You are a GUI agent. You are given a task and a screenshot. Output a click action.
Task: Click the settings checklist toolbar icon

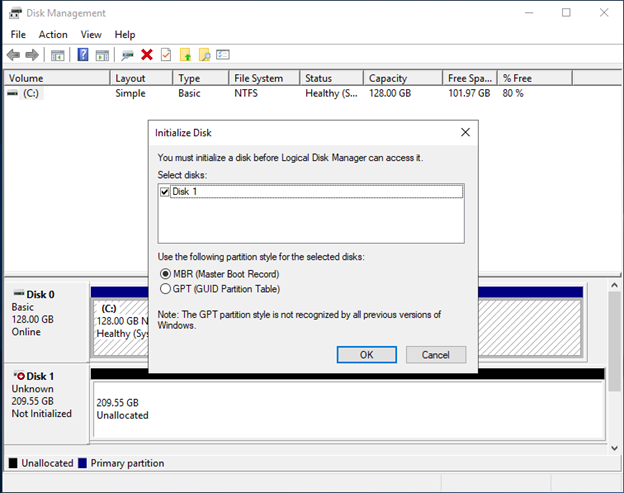[x=223, y=55]
